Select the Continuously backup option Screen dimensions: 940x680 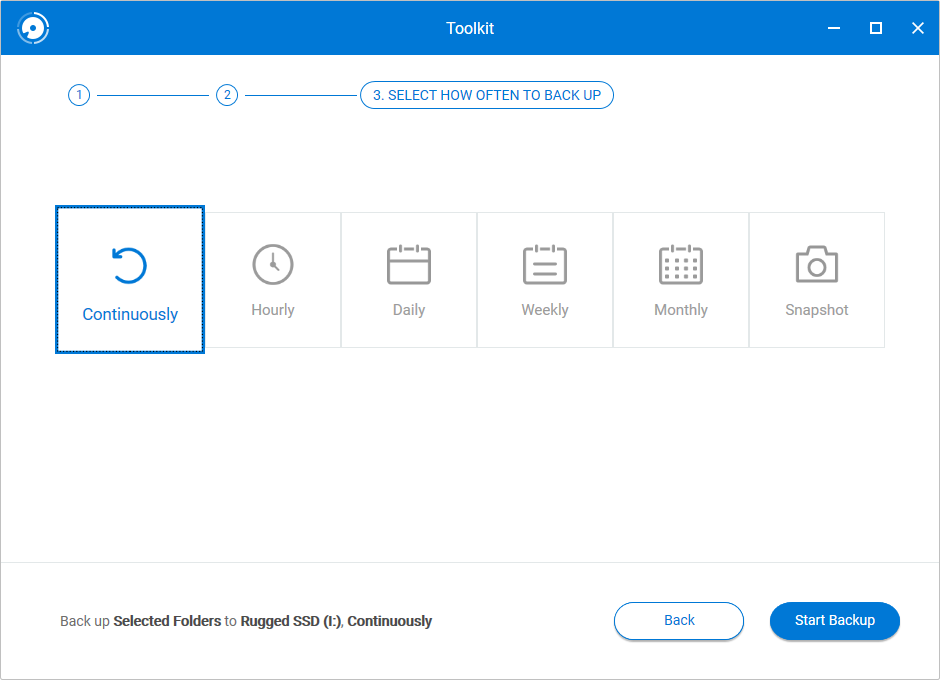130,279
